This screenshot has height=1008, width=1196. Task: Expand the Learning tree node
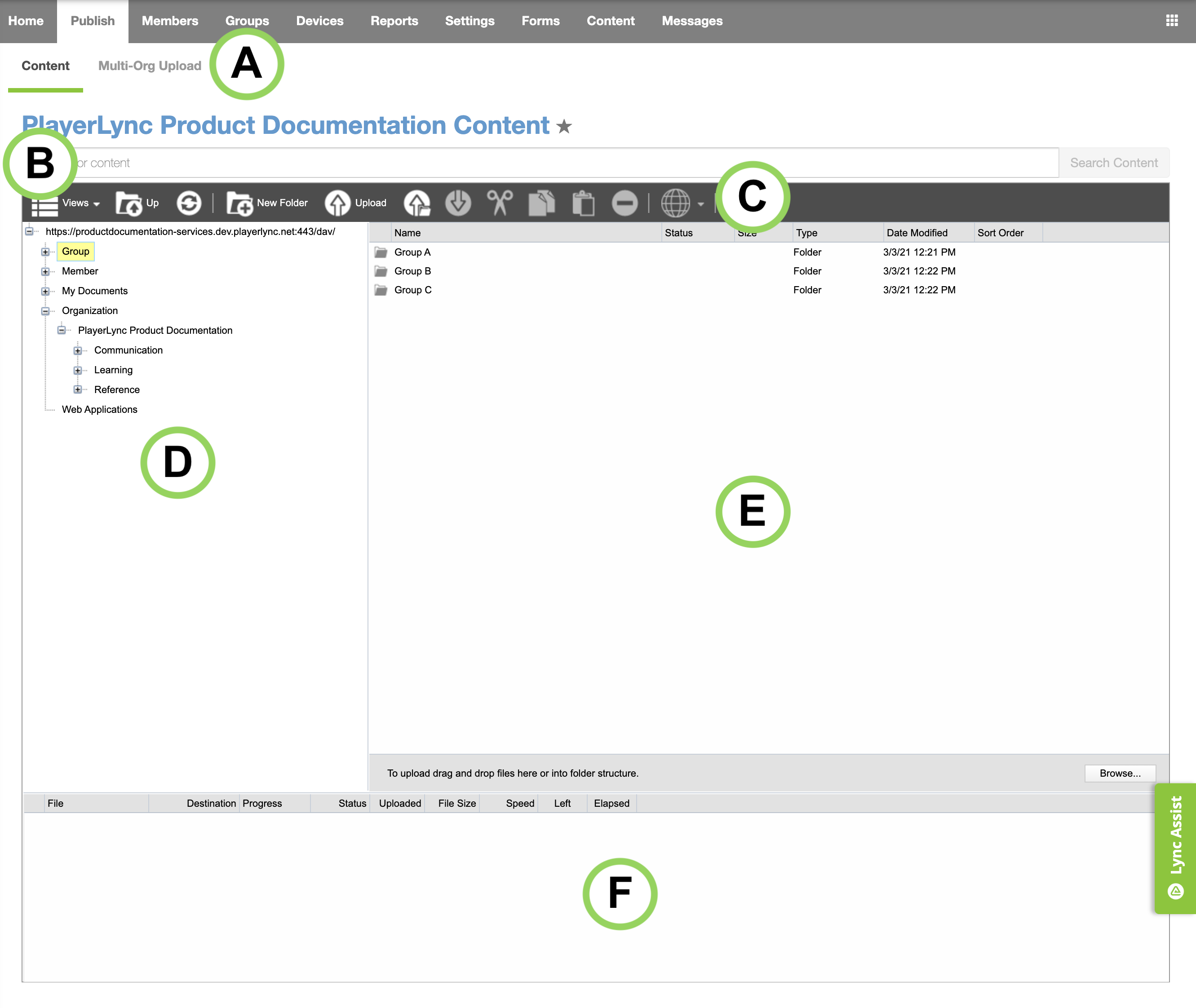pyautogui.click(x=78, y=370)
